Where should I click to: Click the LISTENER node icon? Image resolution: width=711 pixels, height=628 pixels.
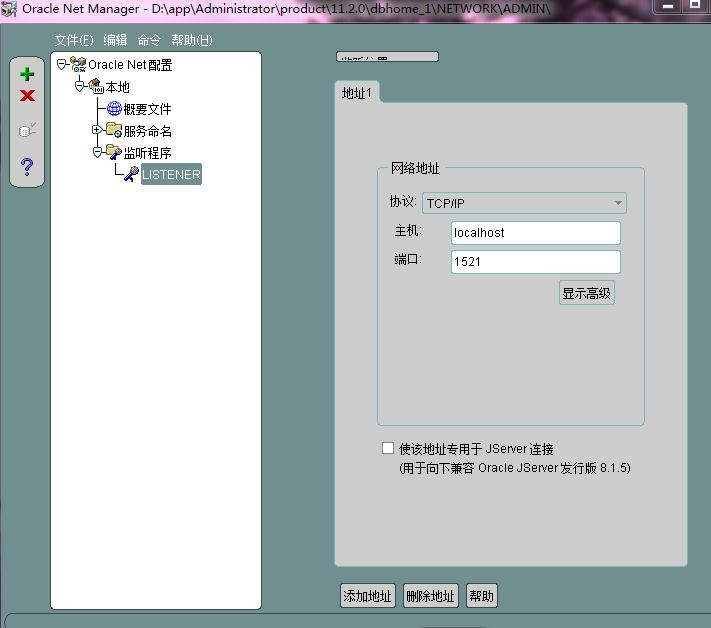131,174
